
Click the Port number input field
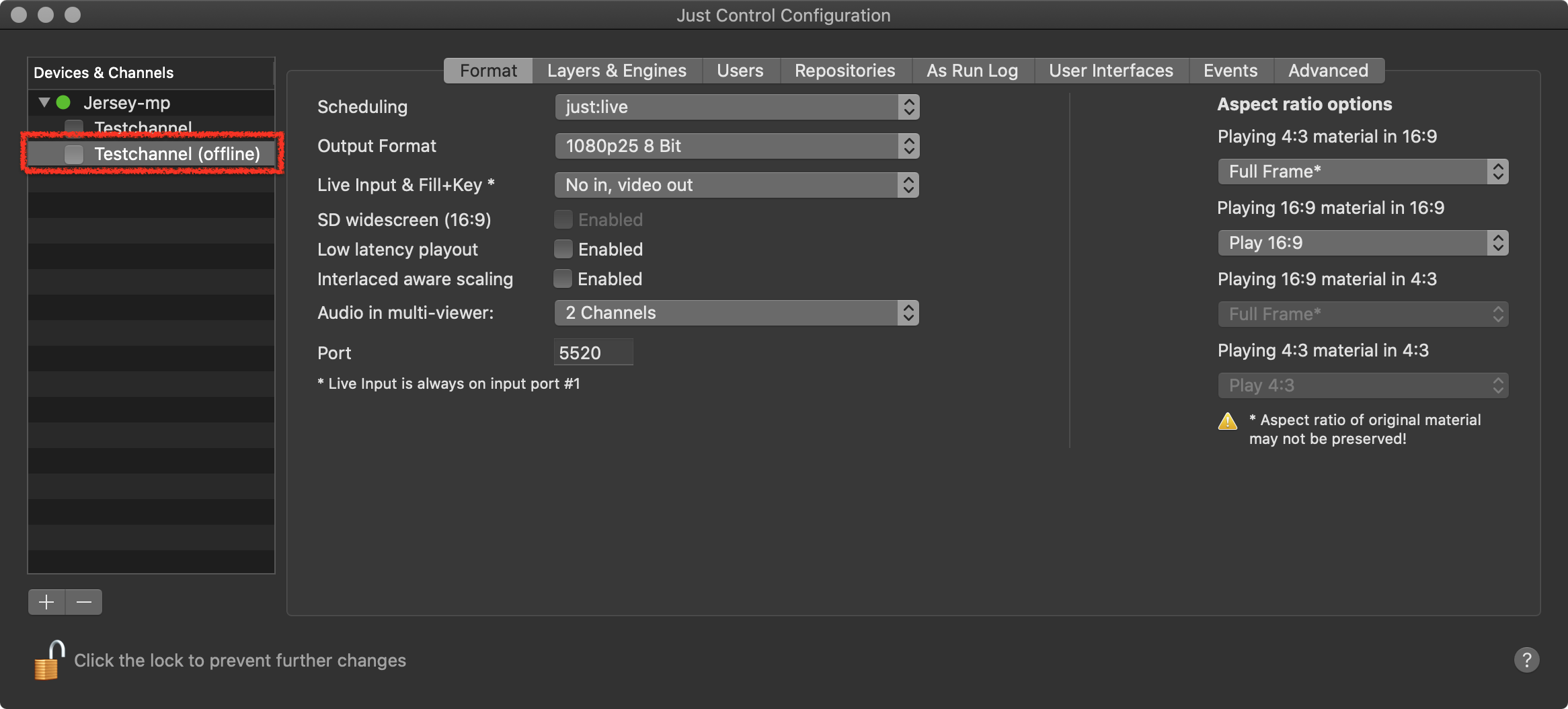pyautogui.click(x=593, y=352)
